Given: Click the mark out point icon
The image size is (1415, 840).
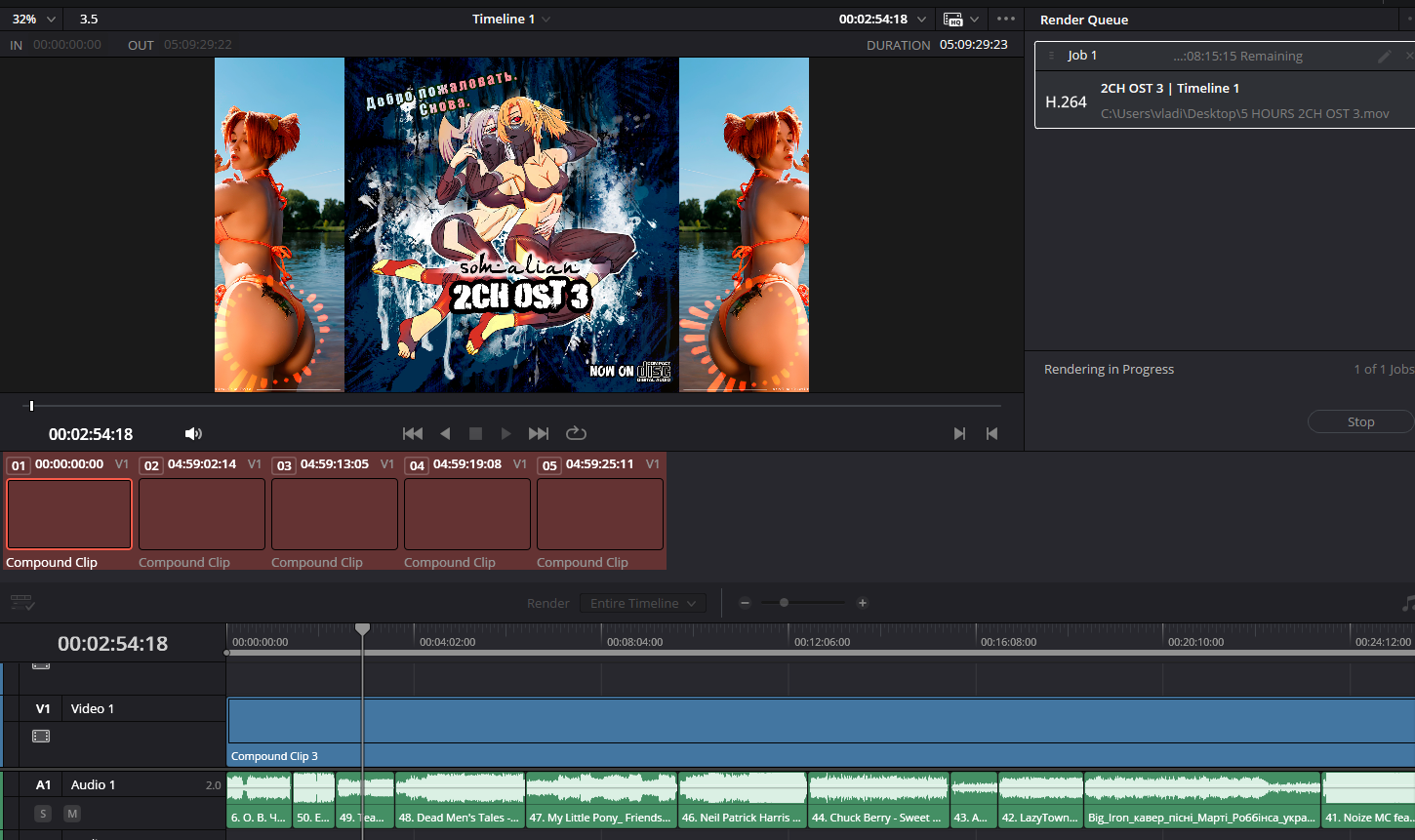Looking at the screenshot, I should (991, 433).
